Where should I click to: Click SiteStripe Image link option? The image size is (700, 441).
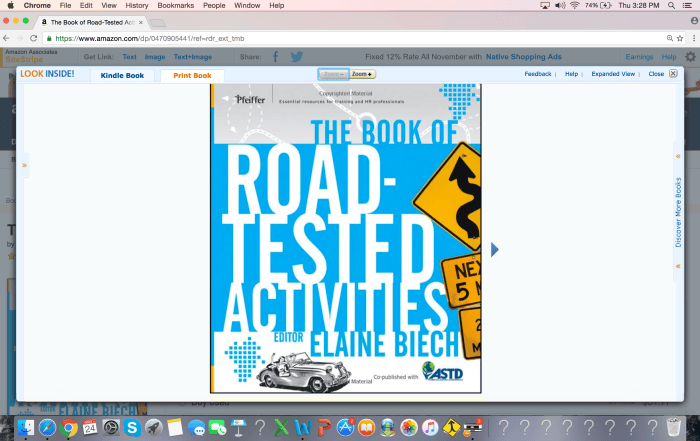coord(155,57)
